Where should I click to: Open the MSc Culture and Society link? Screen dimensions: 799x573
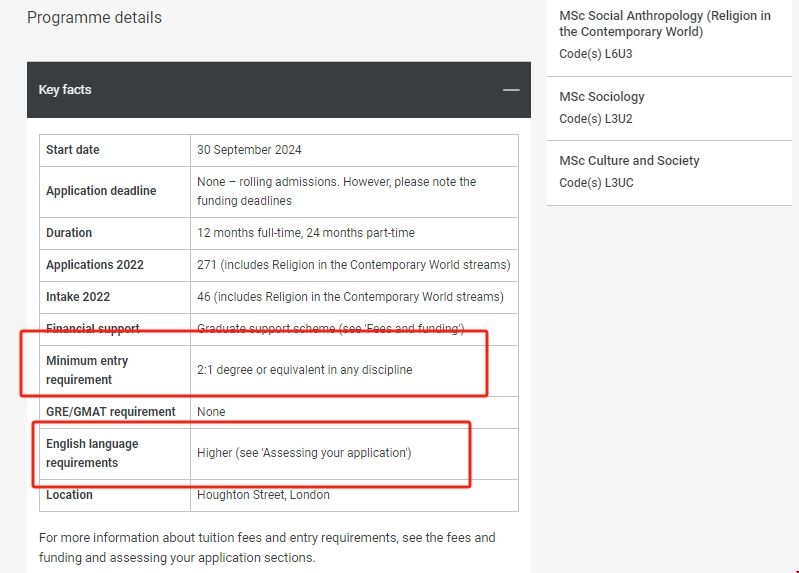pos(629,161)
